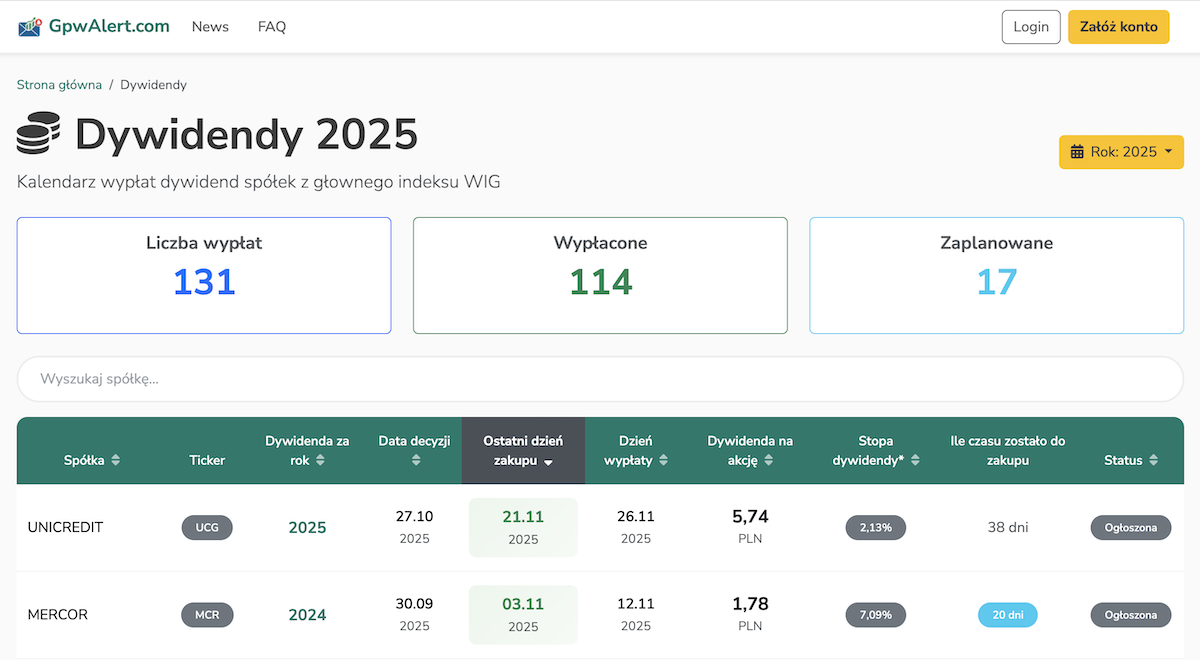Image resolution: width=1200 pixels, height=660 pixels.
Task: Sort by Status column arrows
Action: tap(1153, 460)
